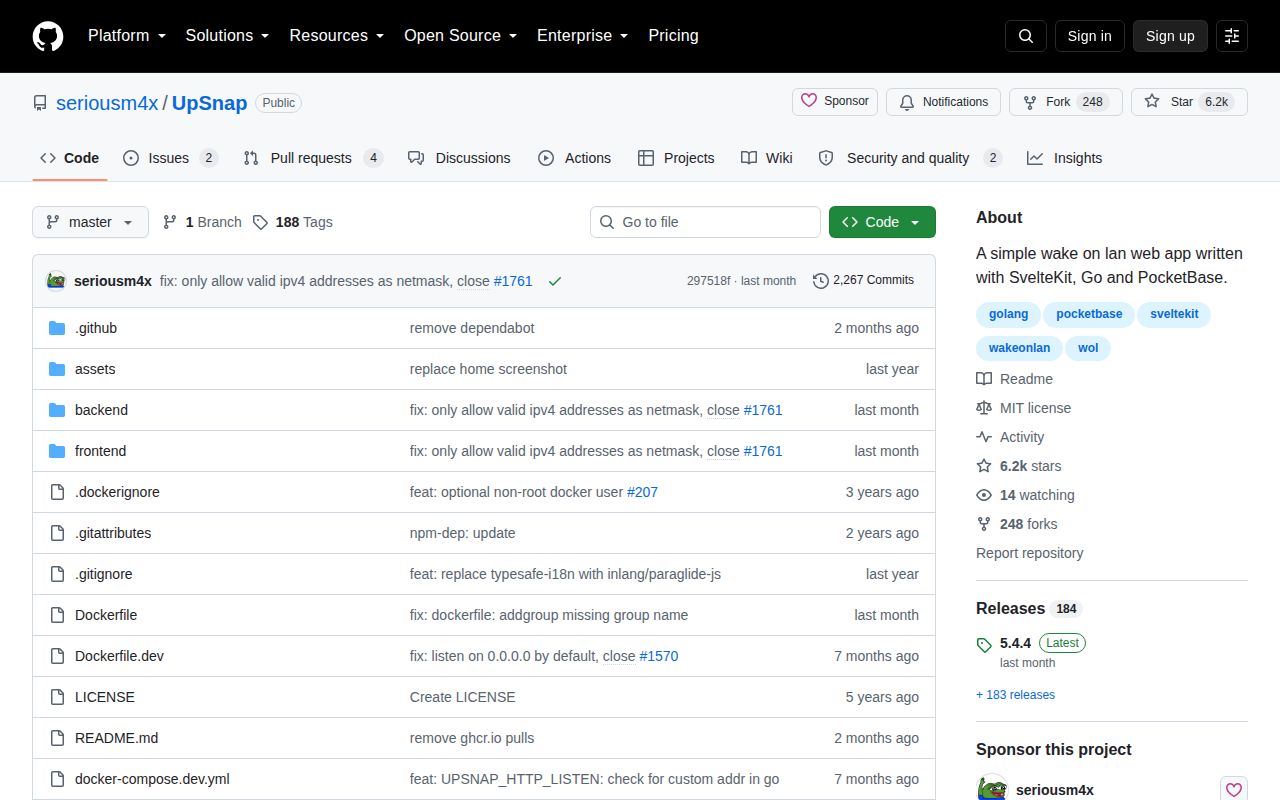Open the .dockerignore file
The image size is (1280, 800).
click(117, 492)
